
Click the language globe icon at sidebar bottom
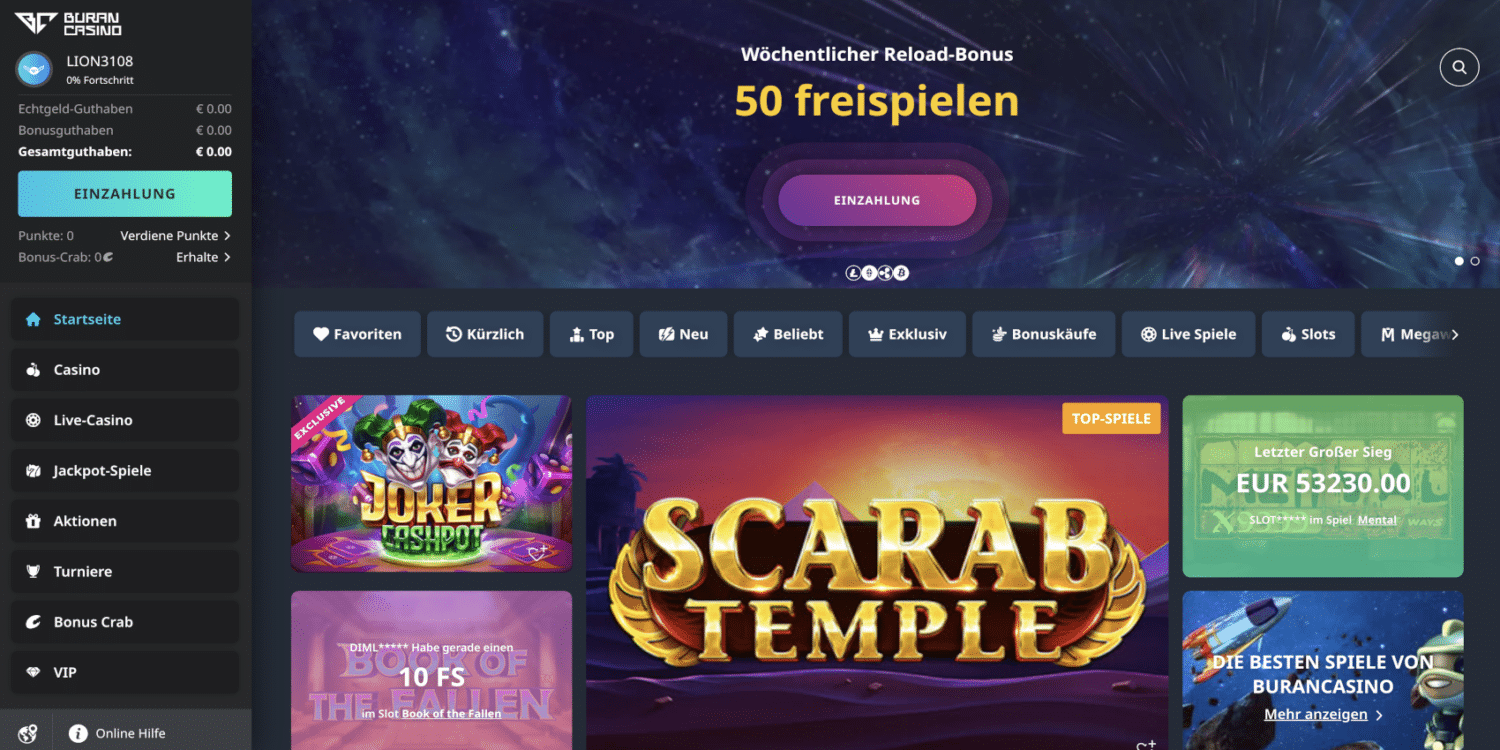(27, 733)
